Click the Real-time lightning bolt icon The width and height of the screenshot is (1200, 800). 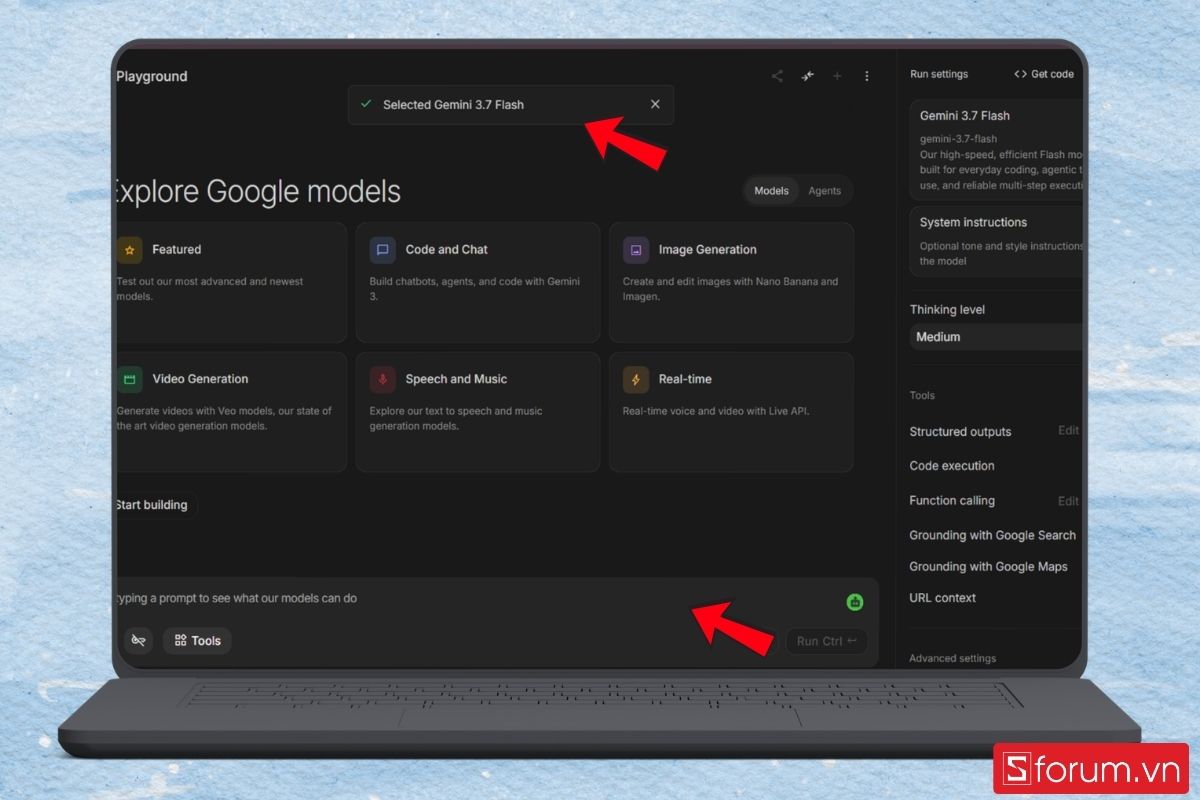point(635,379)
